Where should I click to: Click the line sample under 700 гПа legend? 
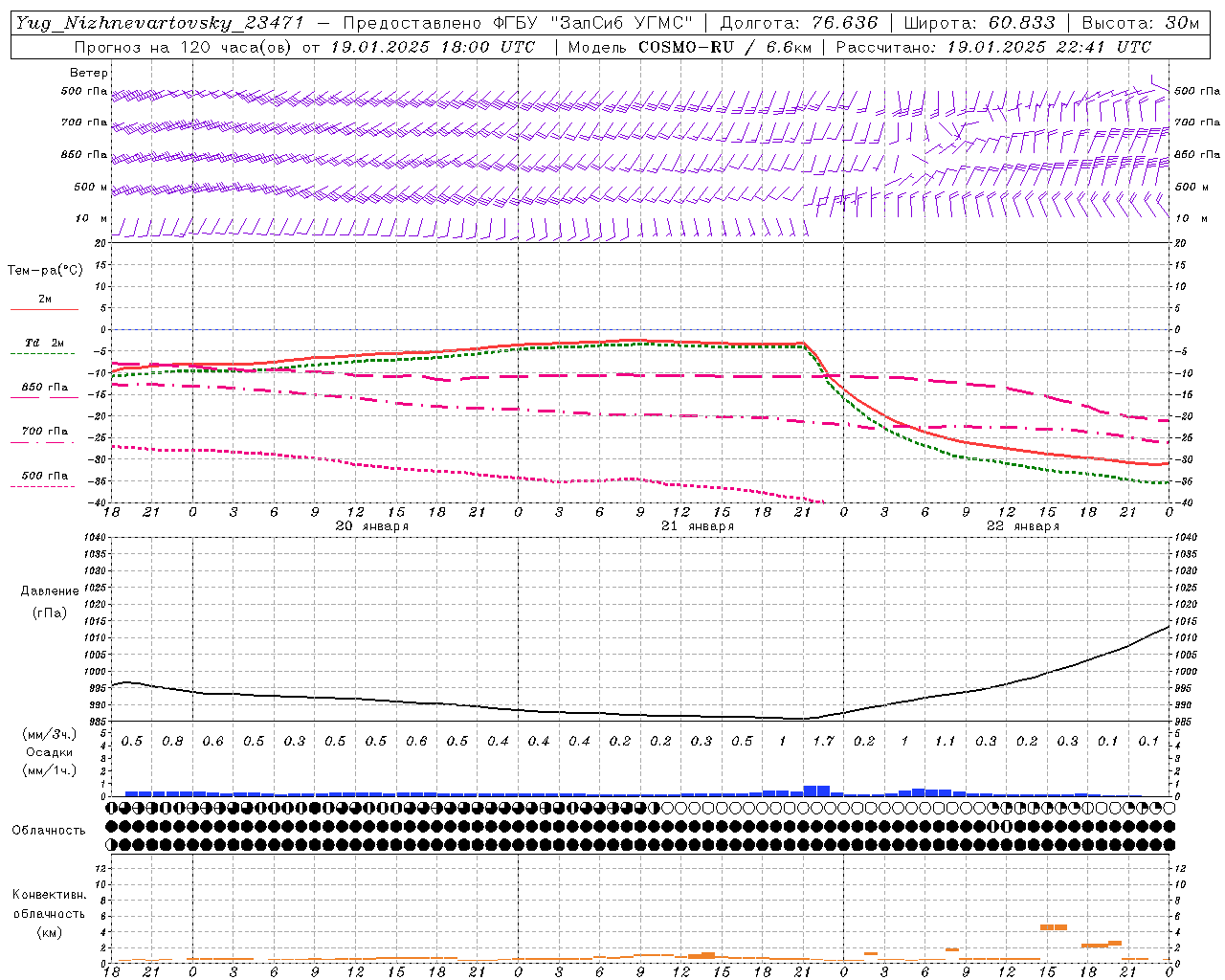(x=43, y=442)
